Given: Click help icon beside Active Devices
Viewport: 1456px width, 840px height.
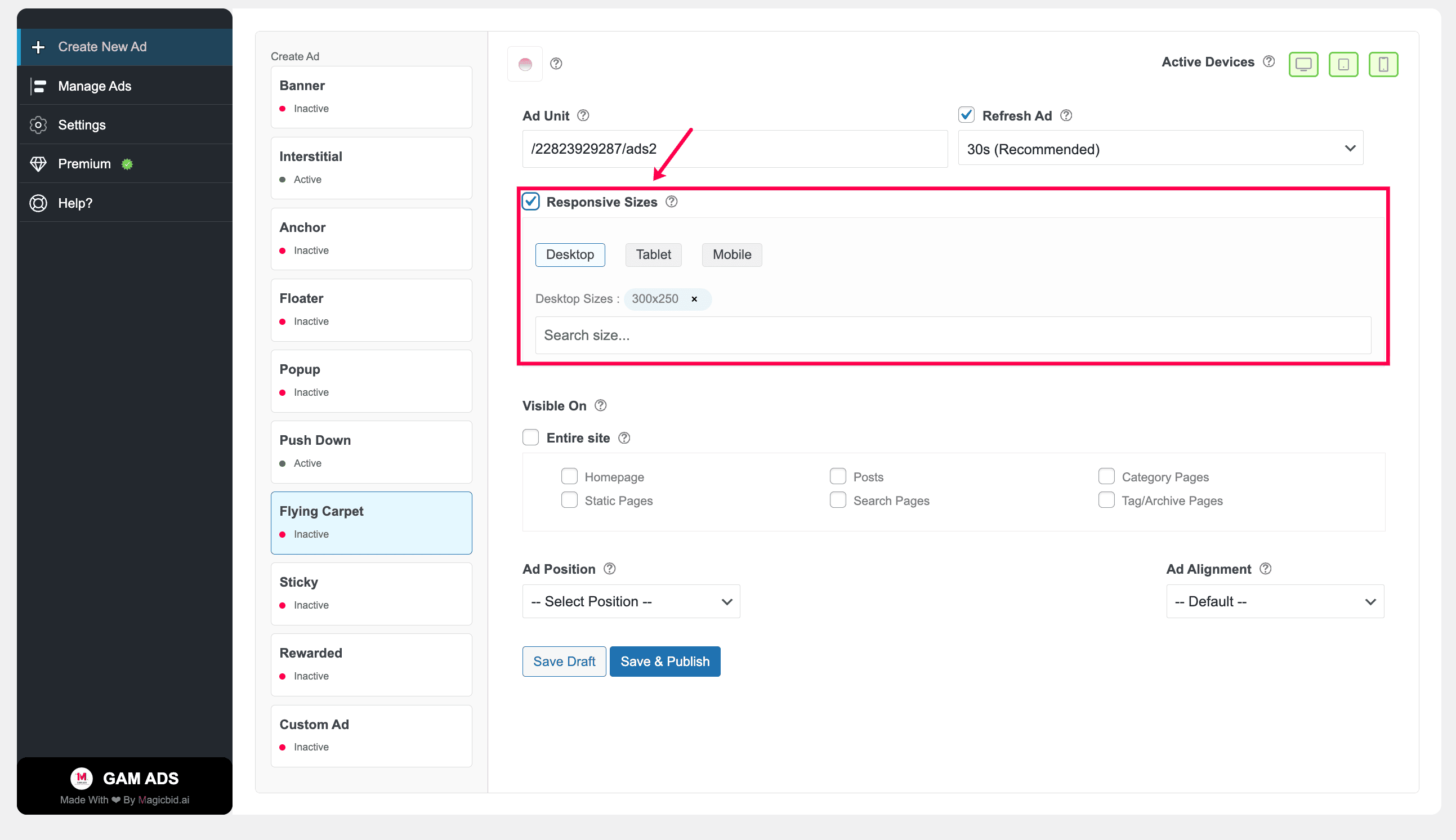Looking at the screenshot, I should (1269, 61).
